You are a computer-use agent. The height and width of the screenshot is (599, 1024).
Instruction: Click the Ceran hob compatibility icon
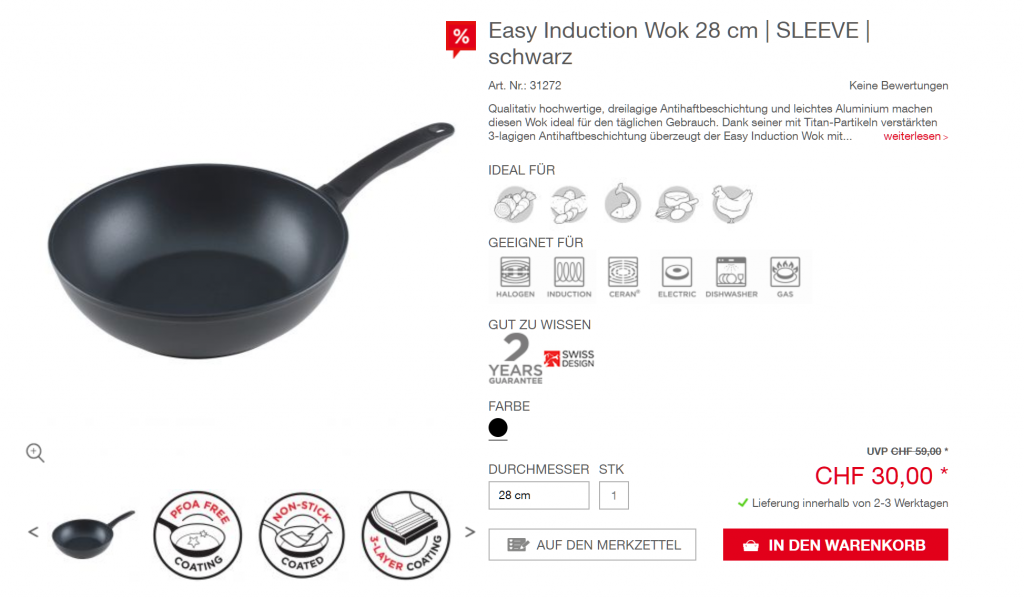[x=623, y=277]
